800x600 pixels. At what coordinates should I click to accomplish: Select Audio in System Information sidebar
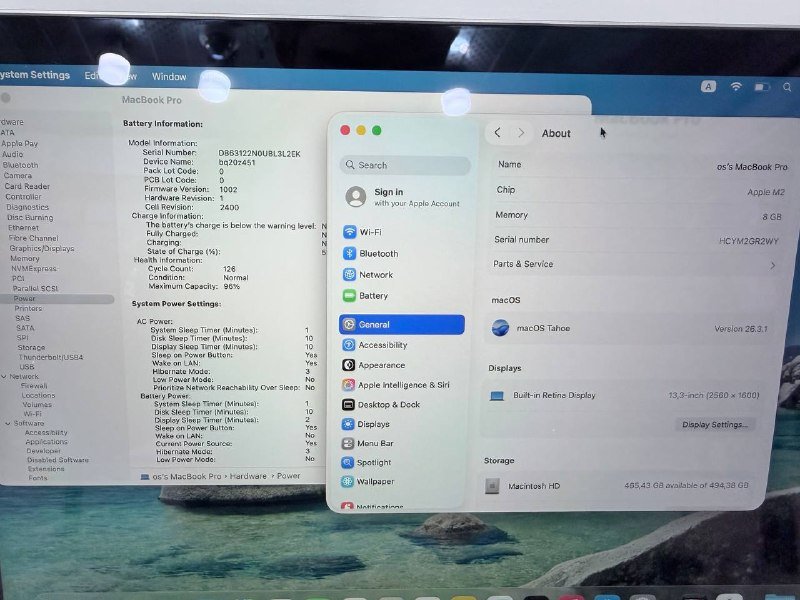tap(12, 154)
